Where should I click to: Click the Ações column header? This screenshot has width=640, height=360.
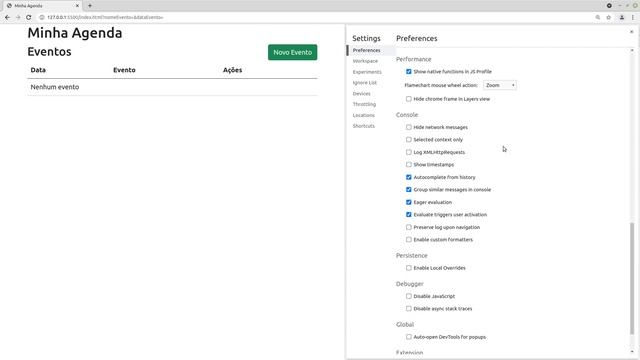pos(232,70)
